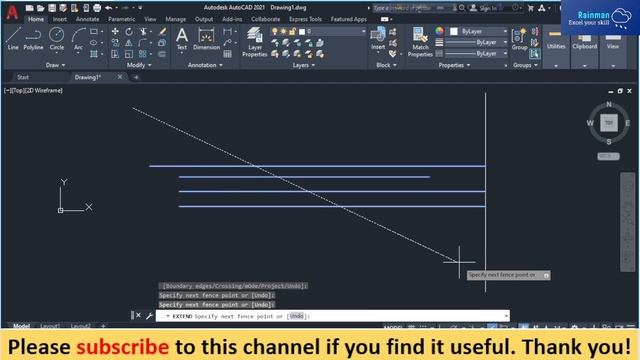The width and height of the screenshot is (640, 360).
Task: Activate the Offset tool
Action: pyautogui.click(x=162, y=54)
